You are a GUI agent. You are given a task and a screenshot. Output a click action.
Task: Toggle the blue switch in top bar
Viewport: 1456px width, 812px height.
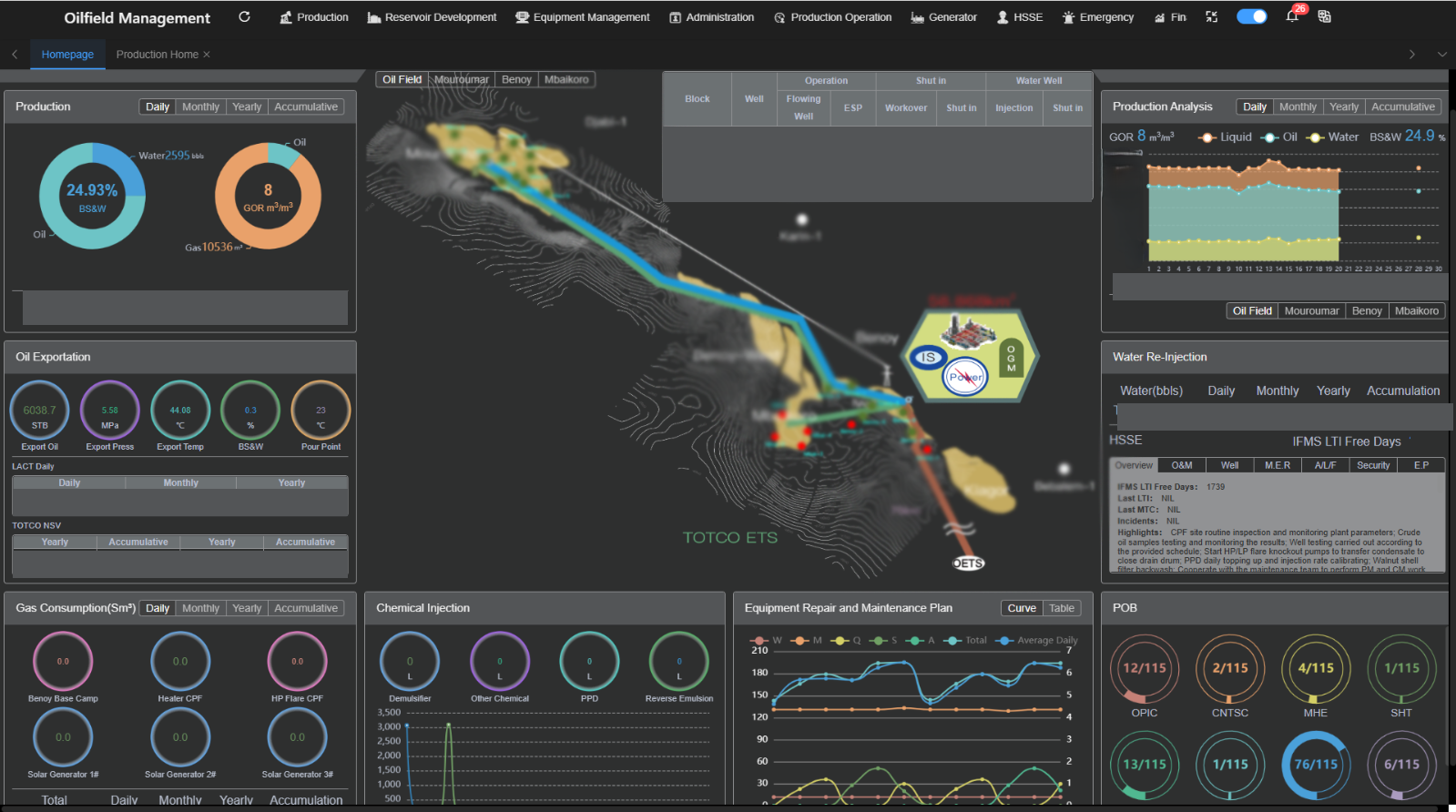(x=1251, y=16)
